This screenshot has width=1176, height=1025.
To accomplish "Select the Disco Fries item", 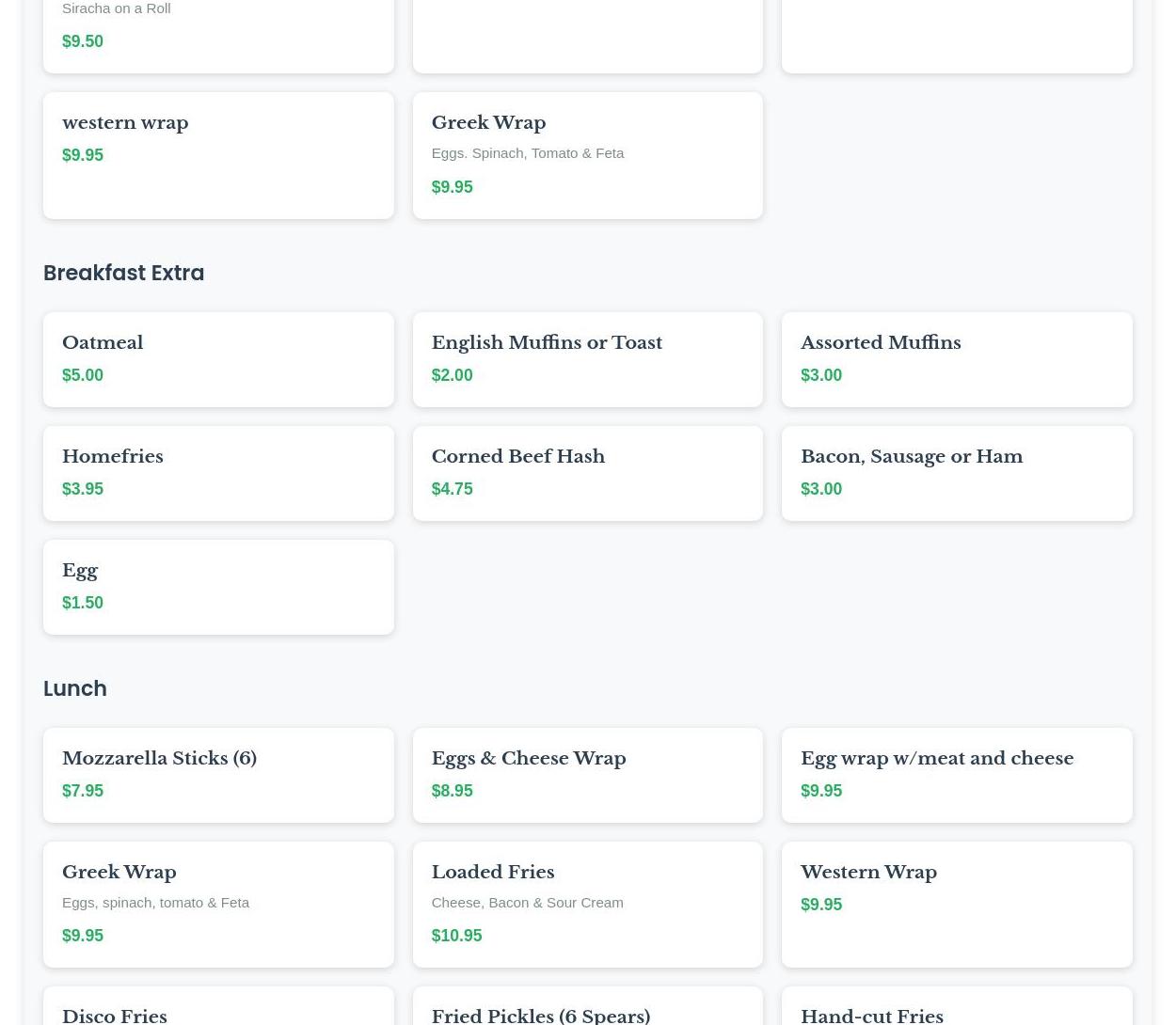I will [218, 1006].
